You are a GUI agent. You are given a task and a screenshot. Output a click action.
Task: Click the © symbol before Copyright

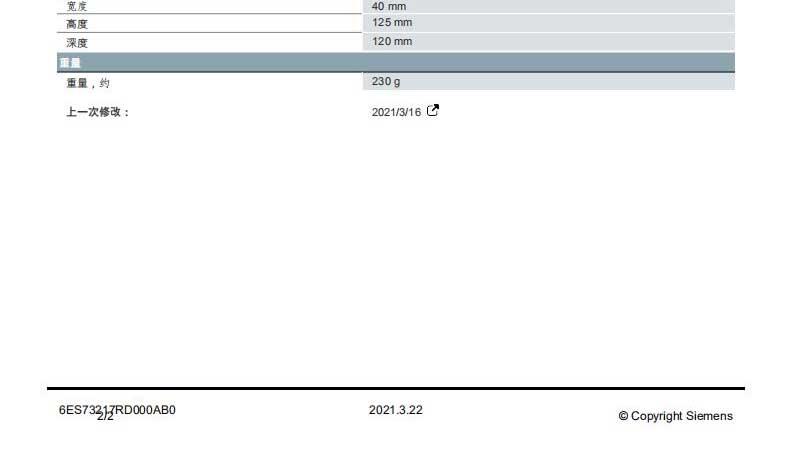coord(623,416)
